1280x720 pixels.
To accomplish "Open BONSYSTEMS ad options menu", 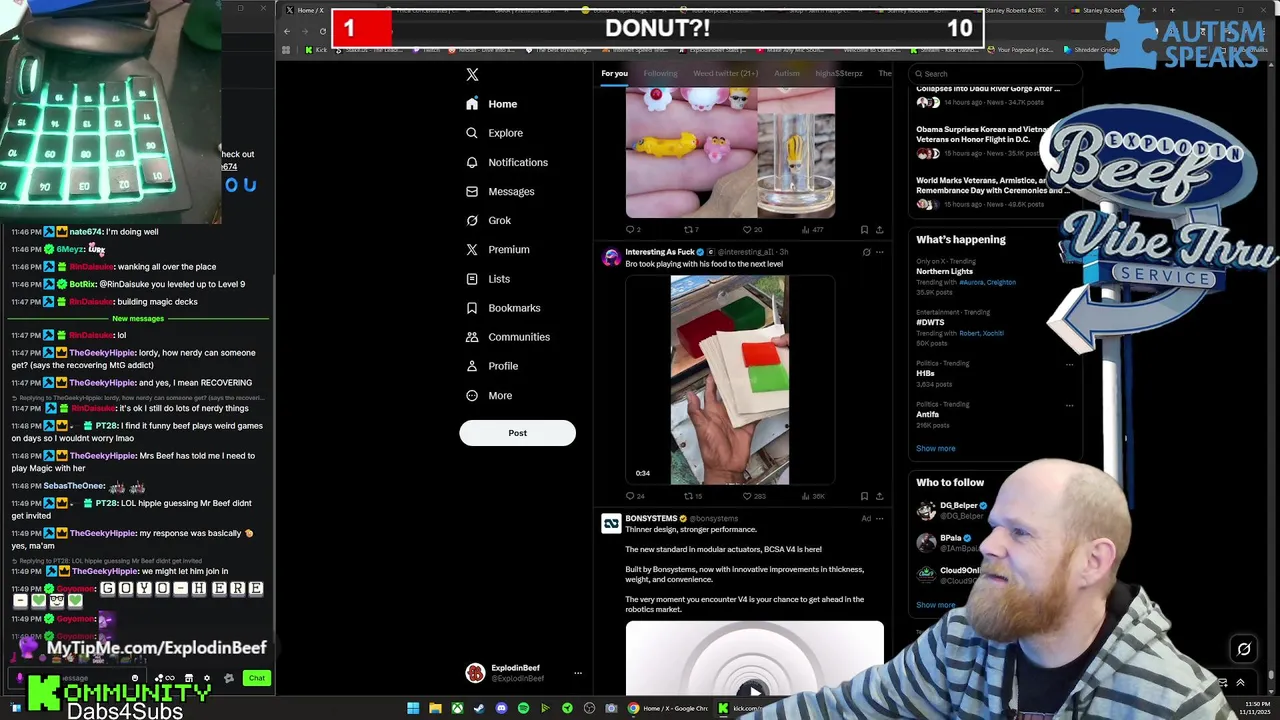I will 880,518.
